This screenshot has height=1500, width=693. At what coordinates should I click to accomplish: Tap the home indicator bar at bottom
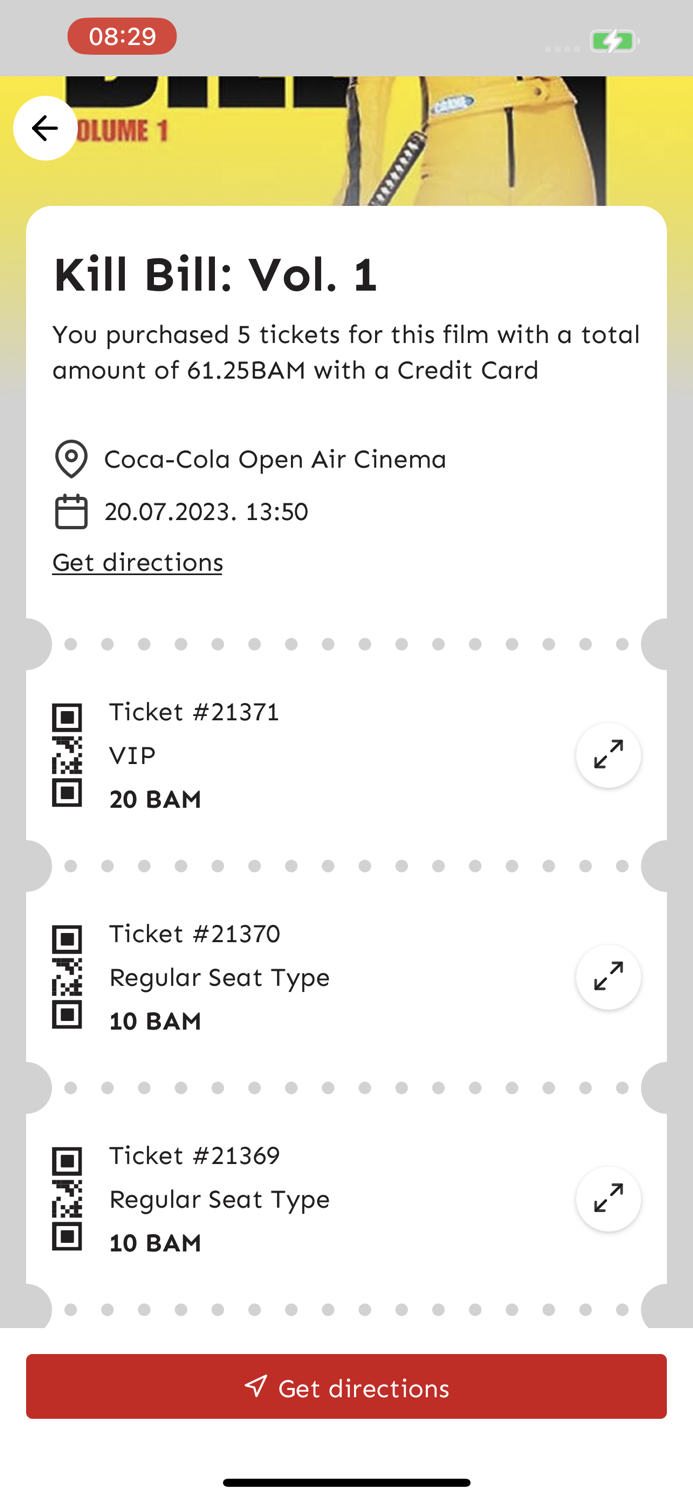[346, 1482]
